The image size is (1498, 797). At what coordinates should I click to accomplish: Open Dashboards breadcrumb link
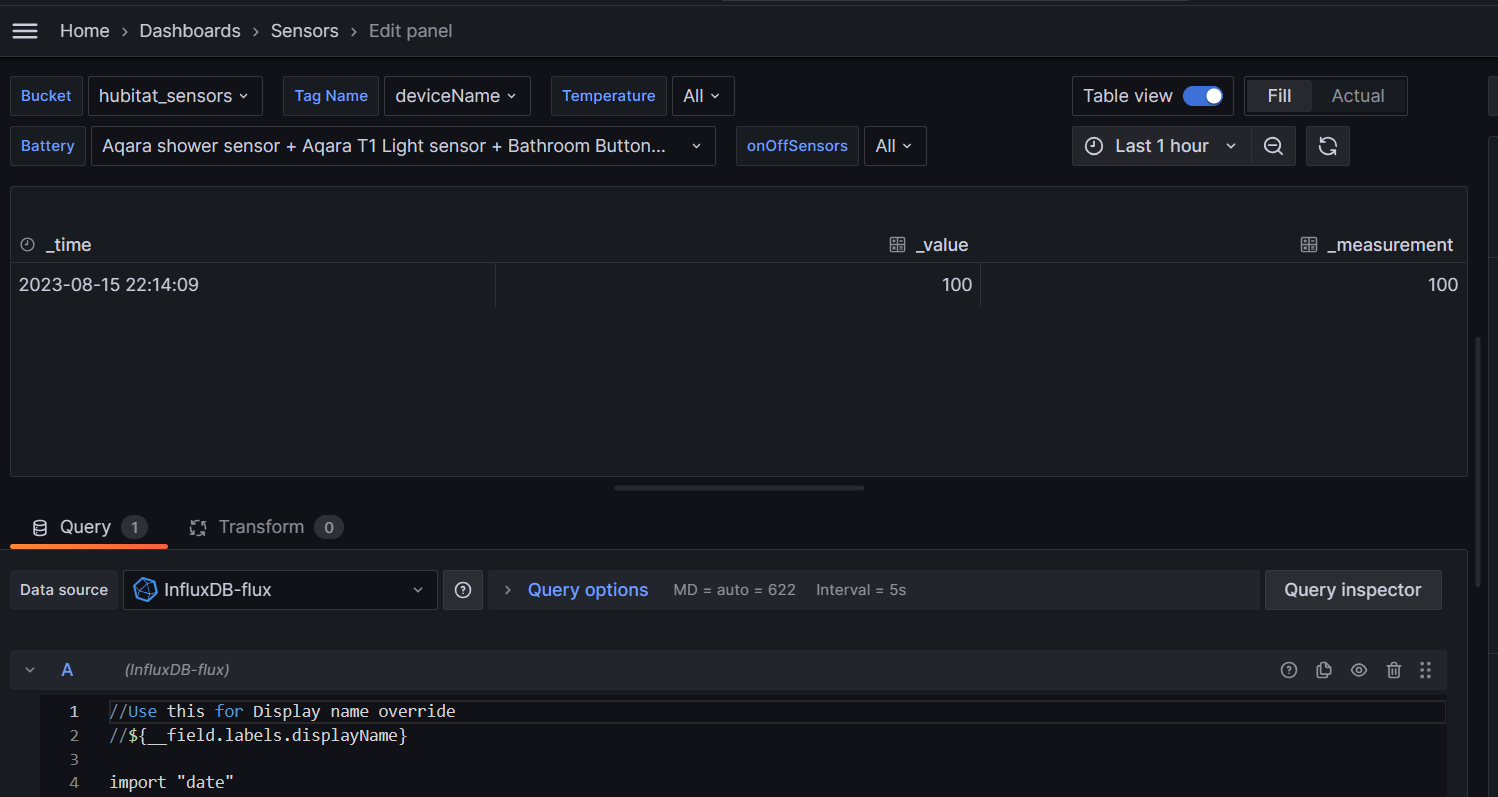click(x=190, y=31)
